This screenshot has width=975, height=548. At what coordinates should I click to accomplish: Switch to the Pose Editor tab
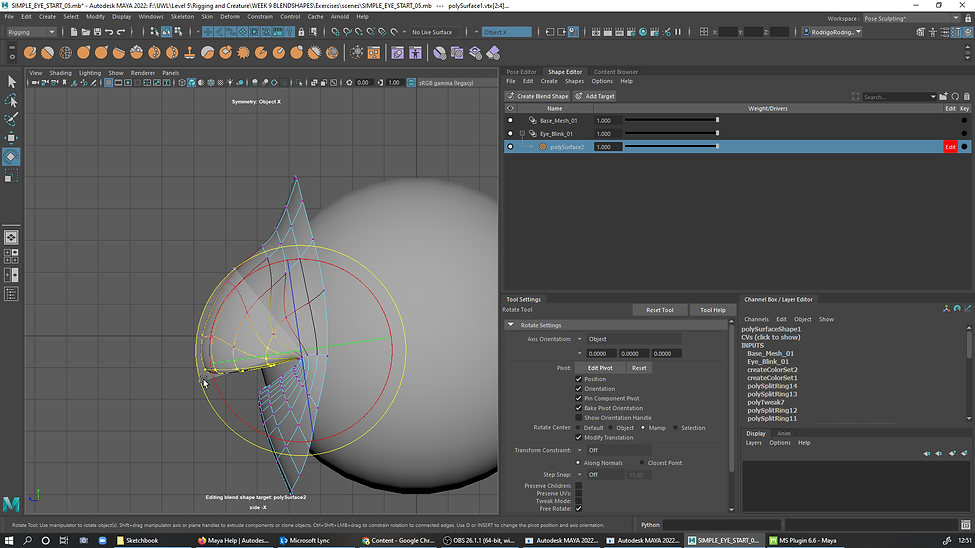point(521,72)
